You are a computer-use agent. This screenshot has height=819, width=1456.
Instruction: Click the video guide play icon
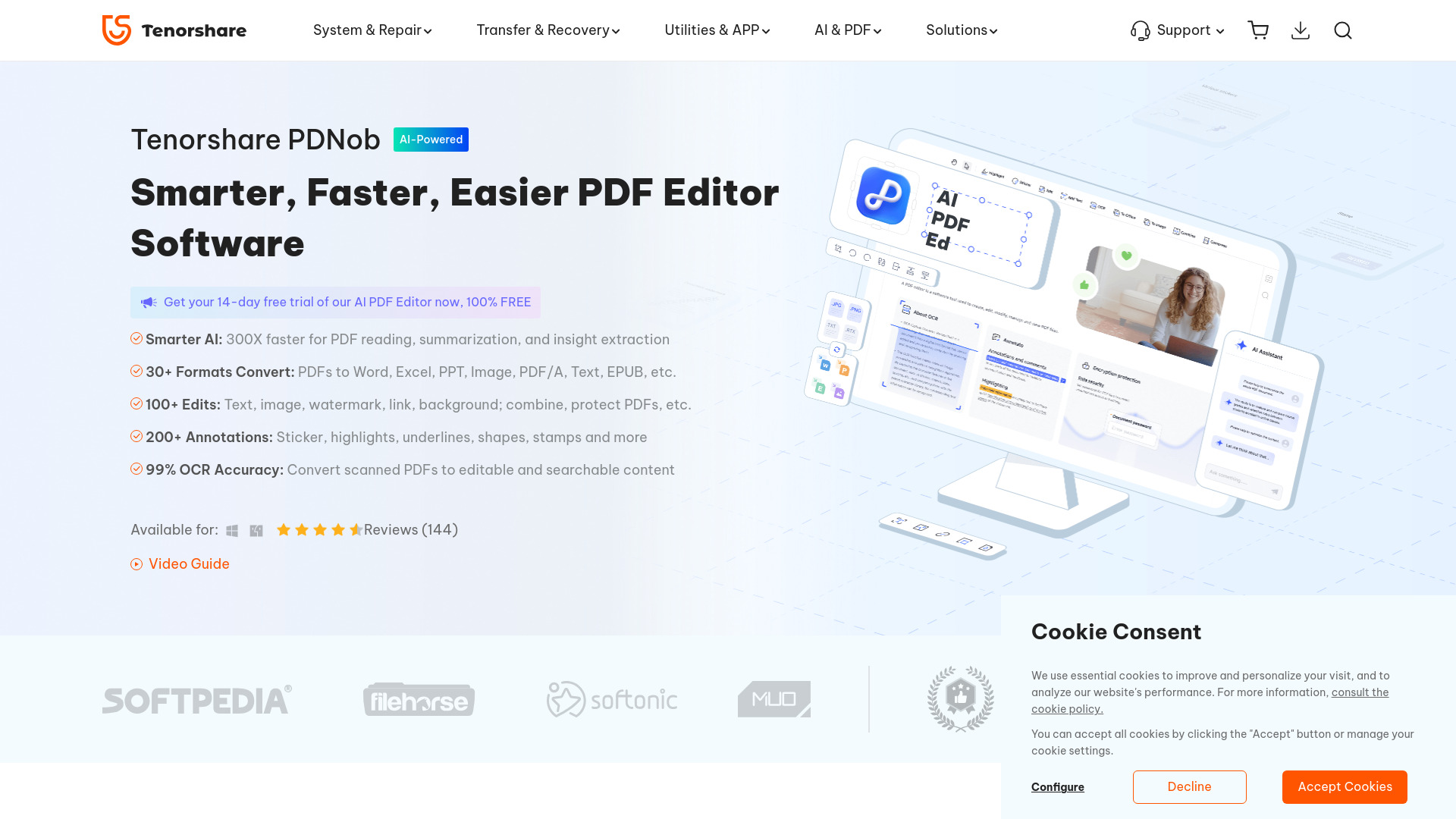pyautogui.click(x=136, y=564)
